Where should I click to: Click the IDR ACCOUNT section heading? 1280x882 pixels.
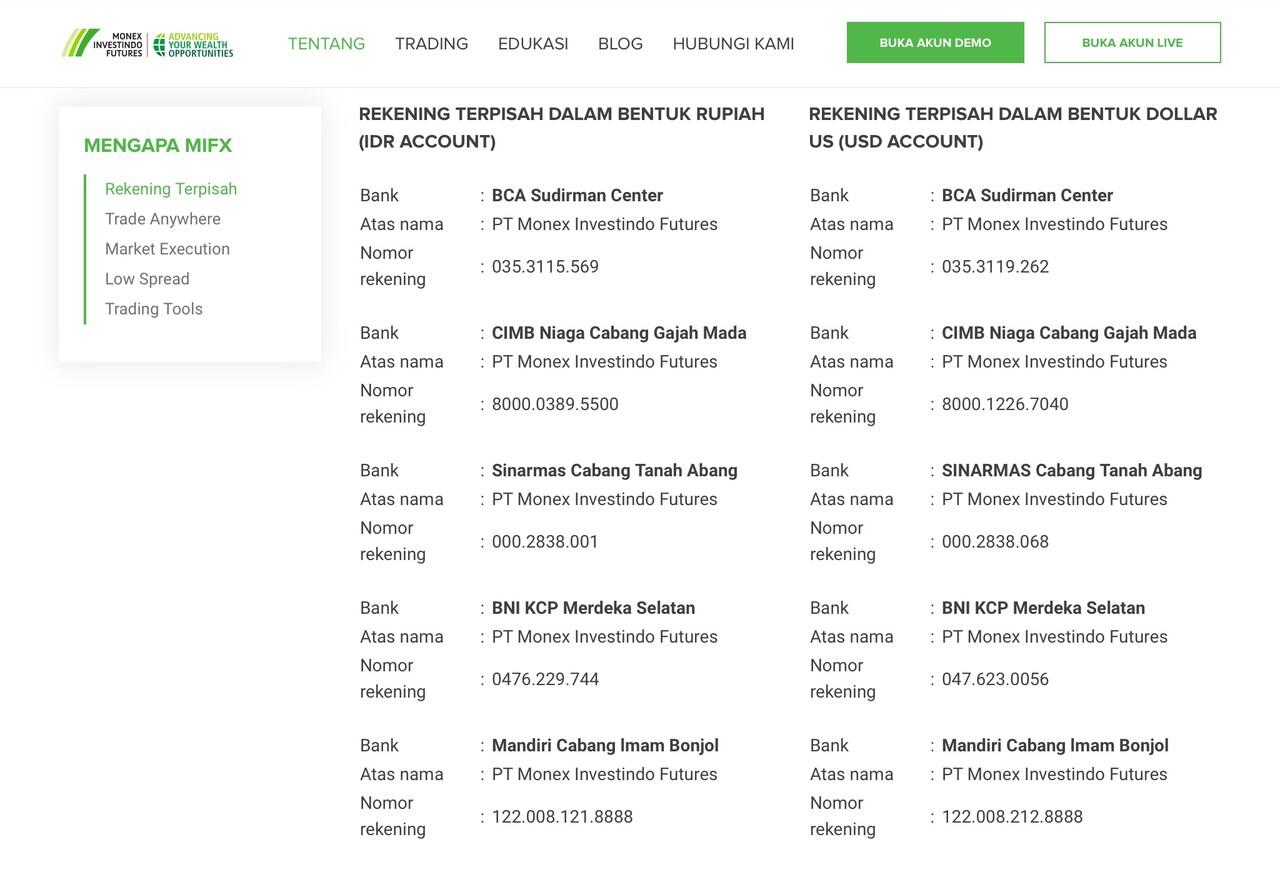tap(562, 128)
